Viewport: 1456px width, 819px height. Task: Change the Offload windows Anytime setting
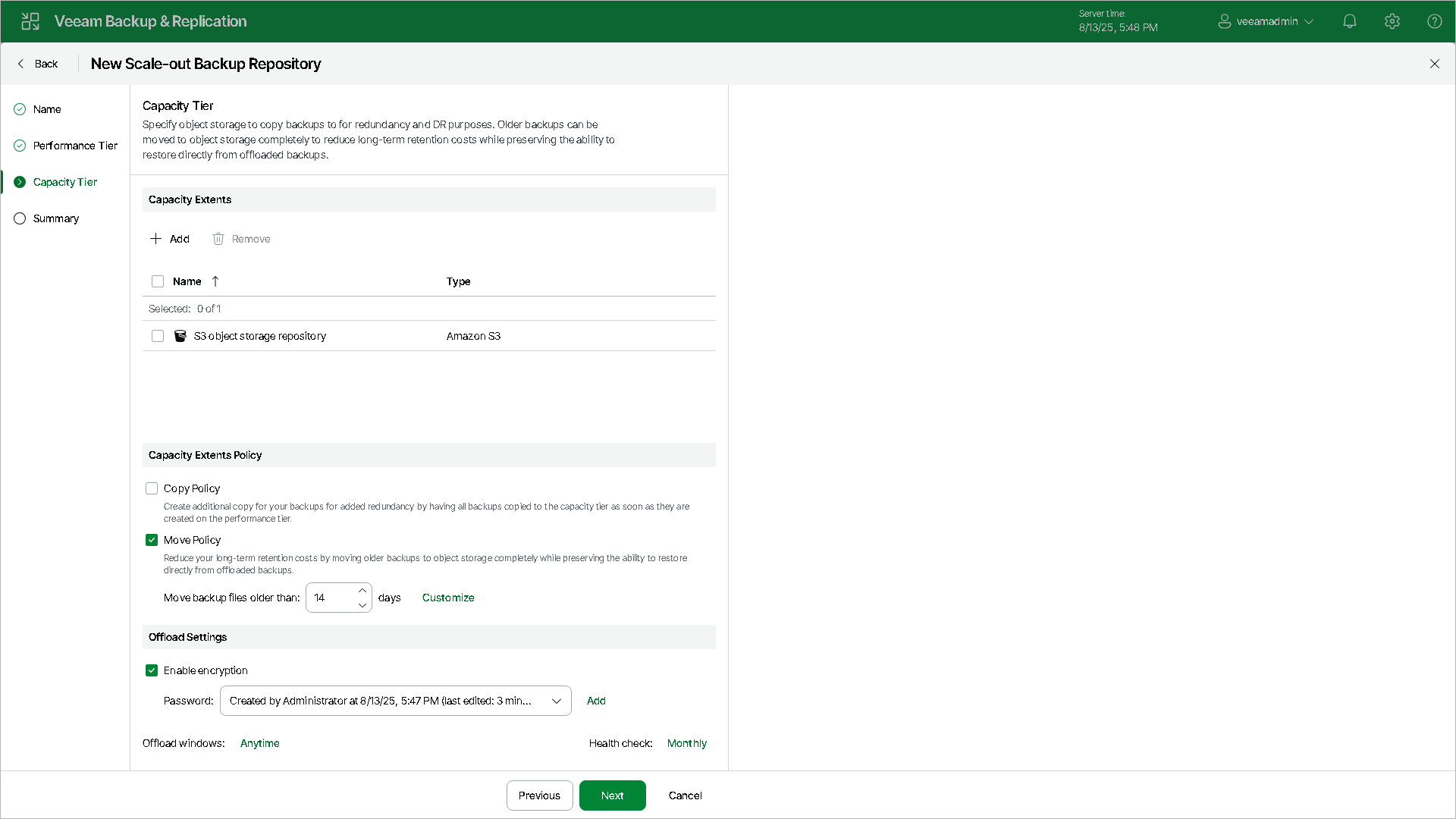(x=260, y=743)
